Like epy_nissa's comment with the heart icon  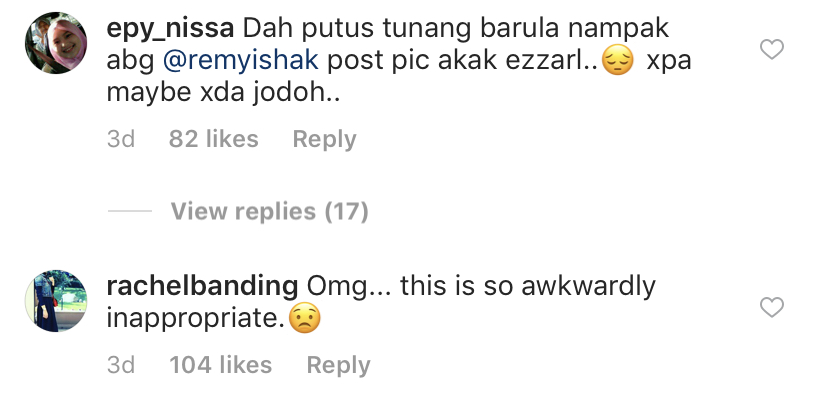771,50
